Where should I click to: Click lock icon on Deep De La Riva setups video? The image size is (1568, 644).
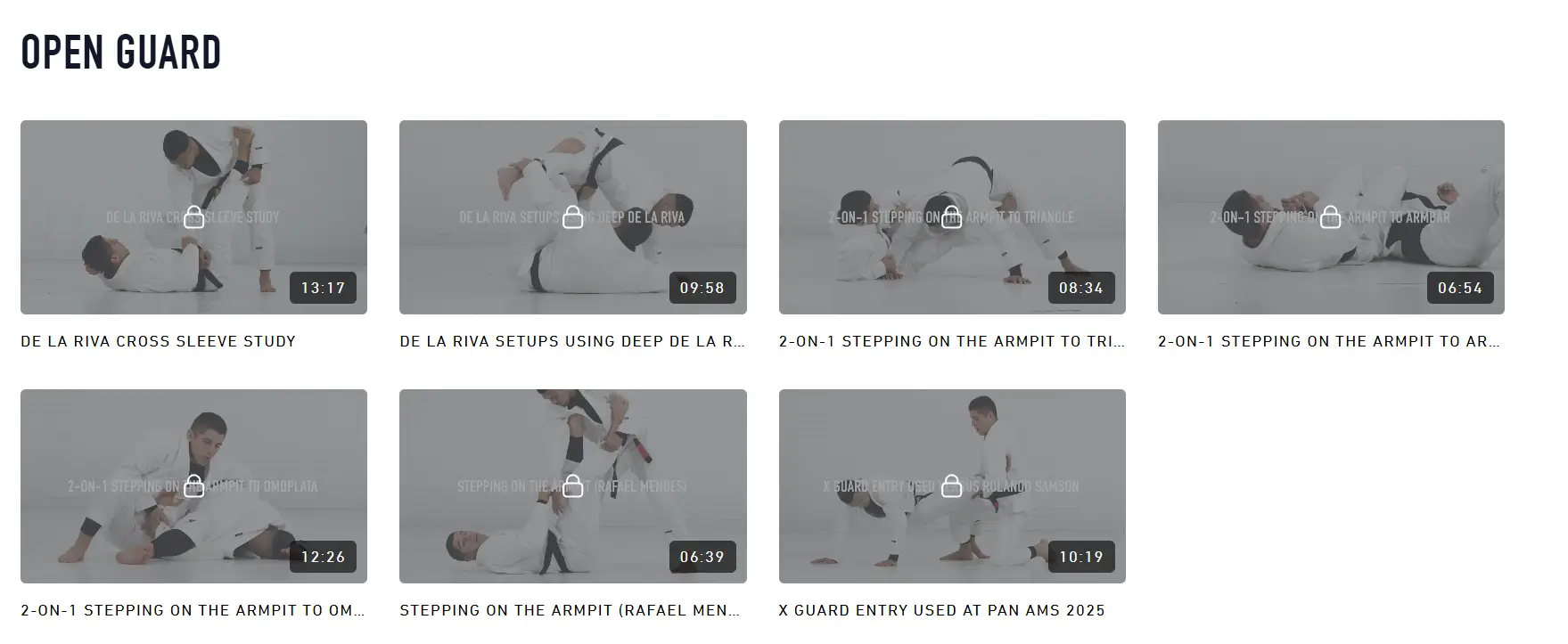[573, 216]
